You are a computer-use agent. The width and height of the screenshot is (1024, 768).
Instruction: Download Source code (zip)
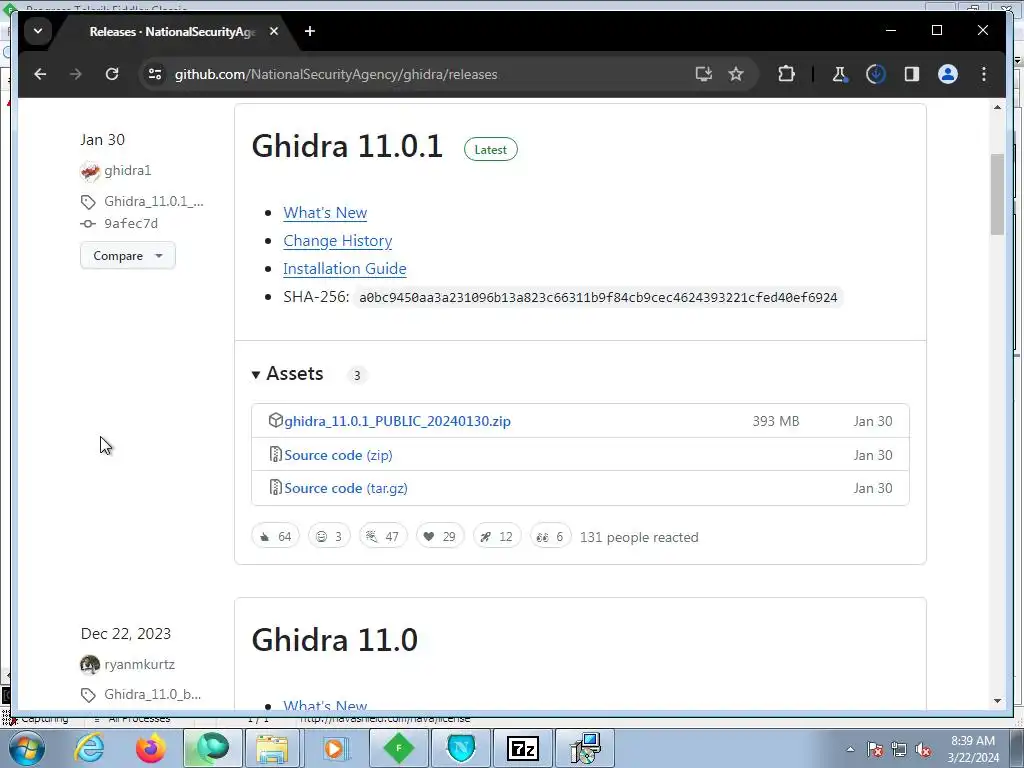[338, 455]
